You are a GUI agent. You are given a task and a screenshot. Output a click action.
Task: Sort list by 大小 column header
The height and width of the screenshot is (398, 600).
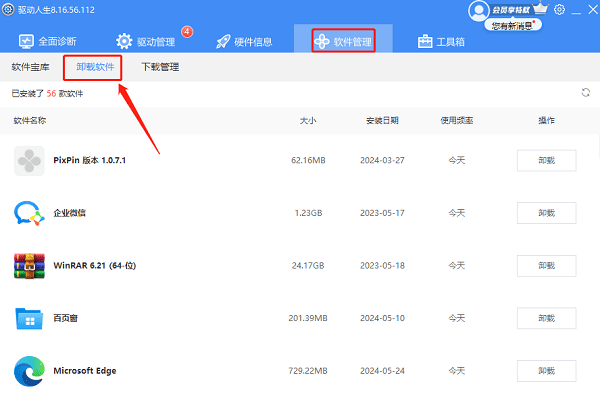pyautogui.click(x=308, y=121)
